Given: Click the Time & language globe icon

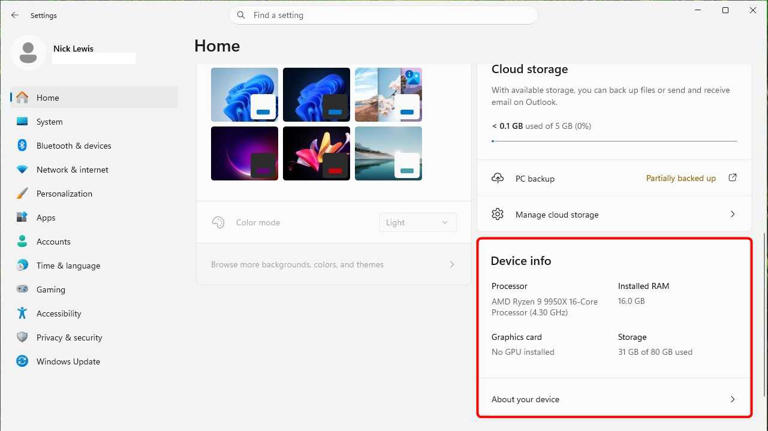Looking at the screenshot, I should (x=22, y=265).
